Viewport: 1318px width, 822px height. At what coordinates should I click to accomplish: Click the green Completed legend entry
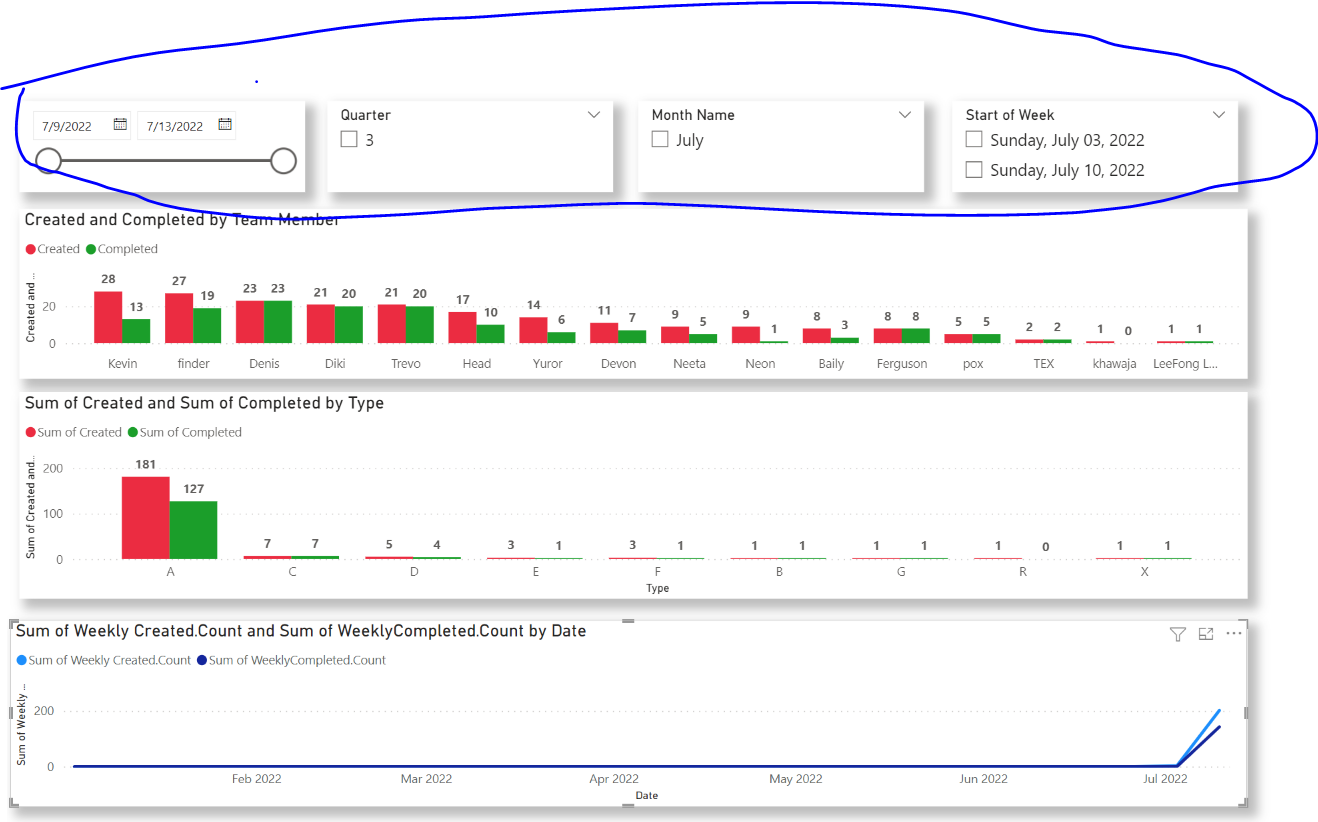122,249
